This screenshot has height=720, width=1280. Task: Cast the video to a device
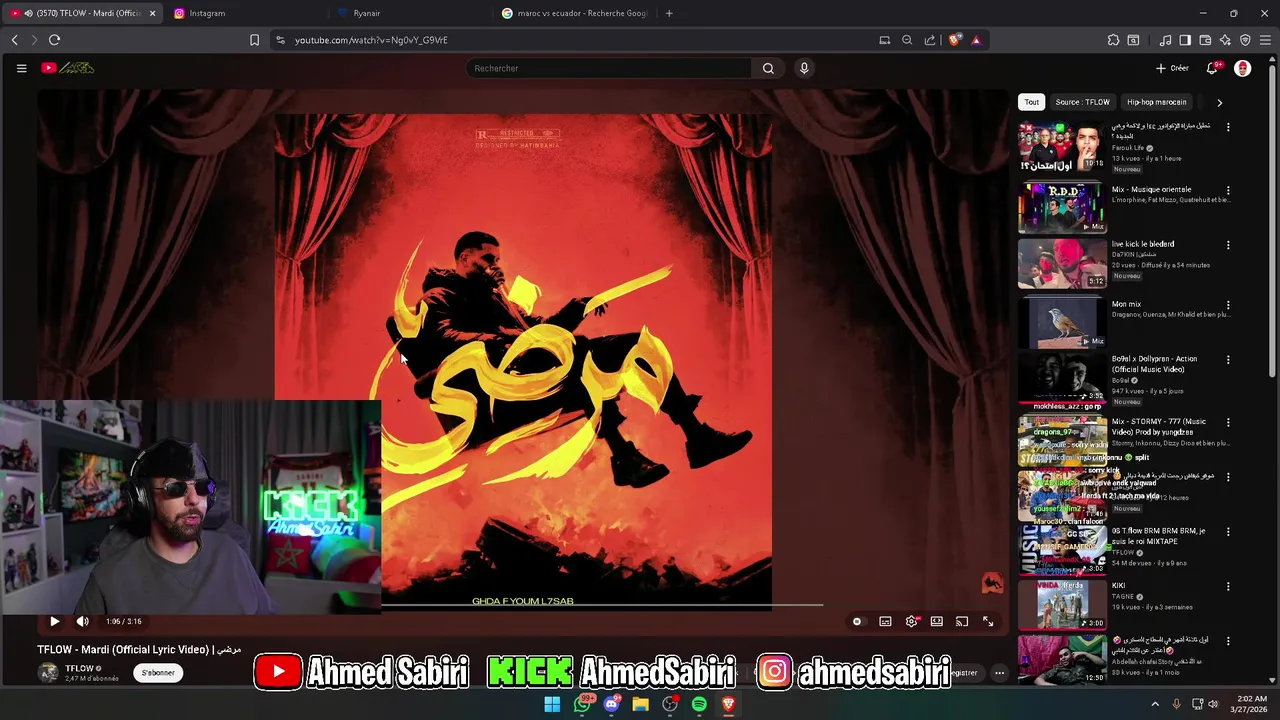(962, 621)
